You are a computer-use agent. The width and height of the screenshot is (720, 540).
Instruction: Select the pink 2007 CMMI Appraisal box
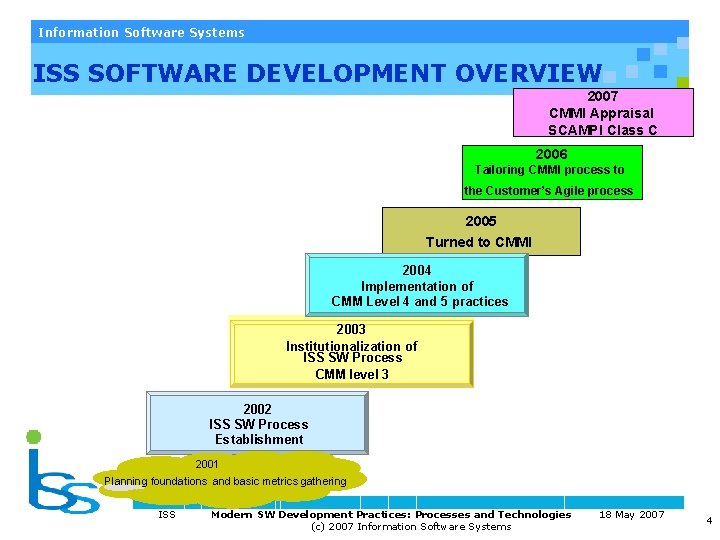[603, 112]
